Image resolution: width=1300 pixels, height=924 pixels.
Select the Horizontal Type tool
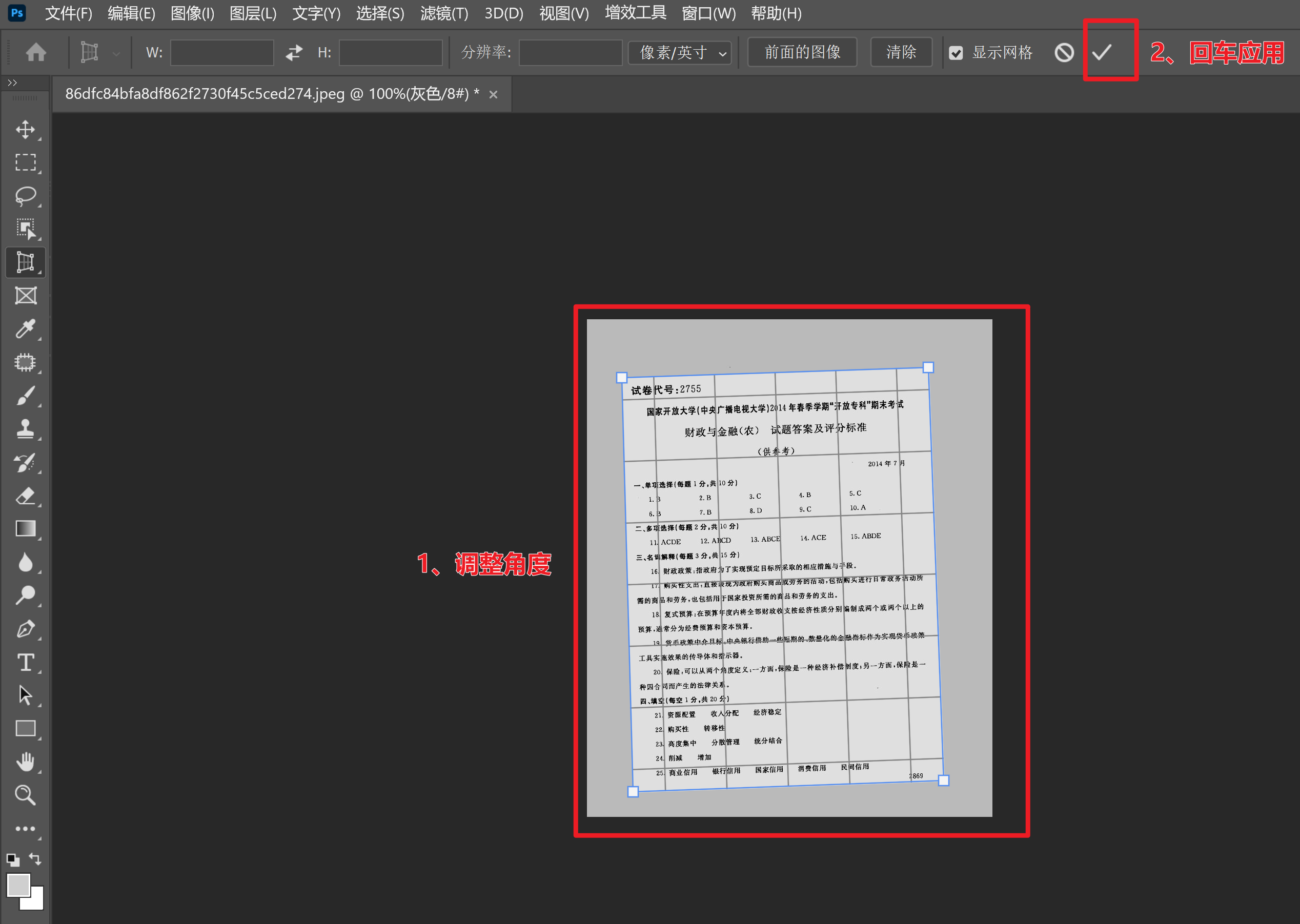click(x=25, y=662)
